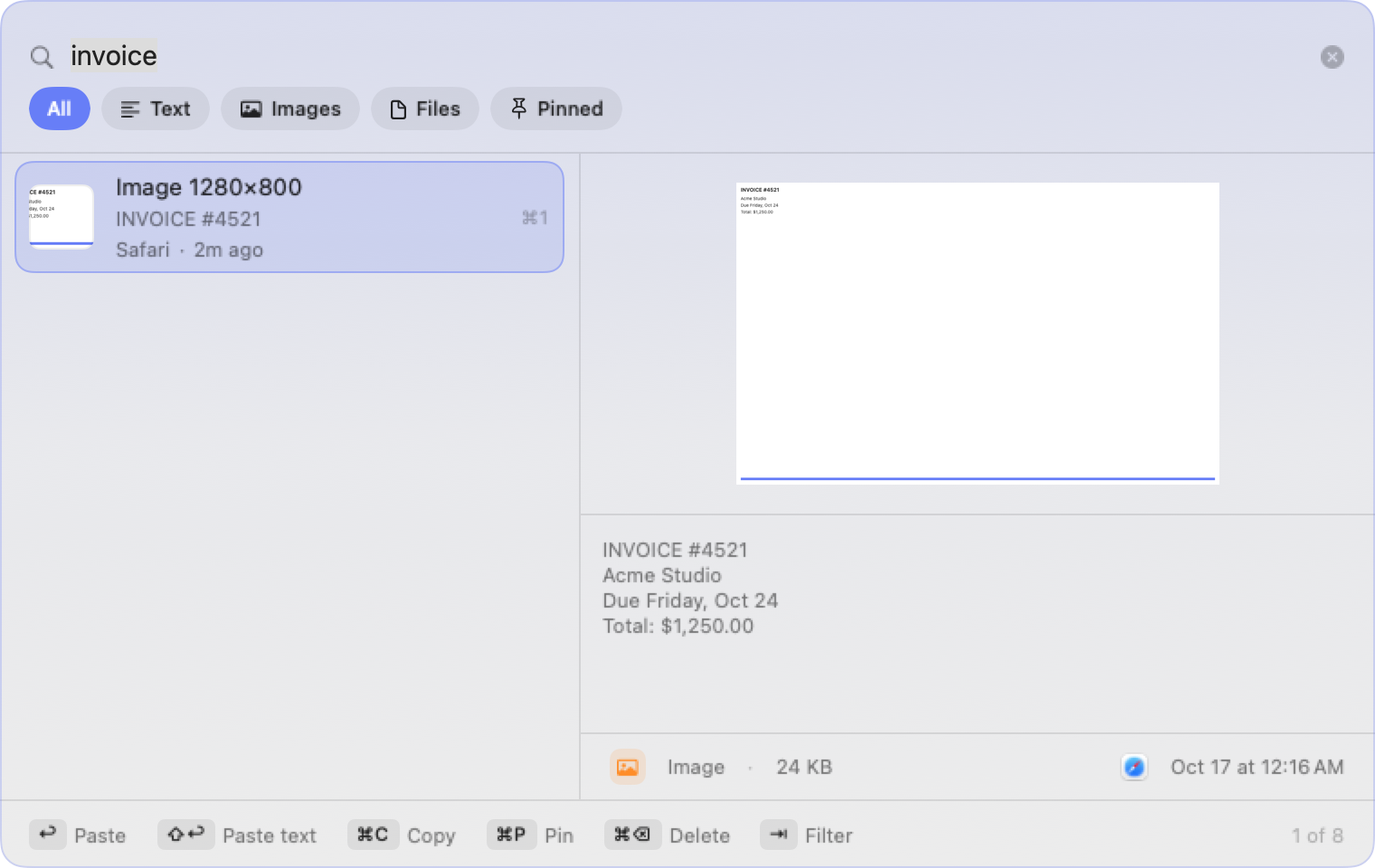The image size is (1375, 868).
Task: Click the '24 KB' file size value
Action: (x=804, y=767)
